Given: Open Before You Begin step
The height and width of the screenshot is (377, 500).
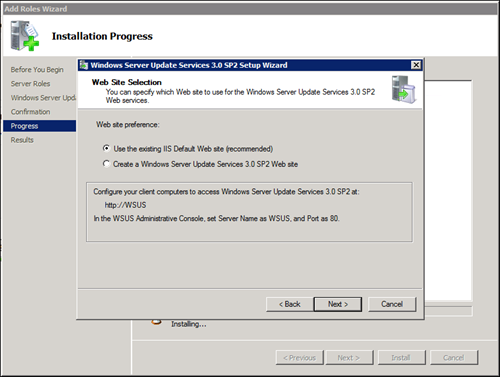Looking at the screenshot, I should click(37, 70).
